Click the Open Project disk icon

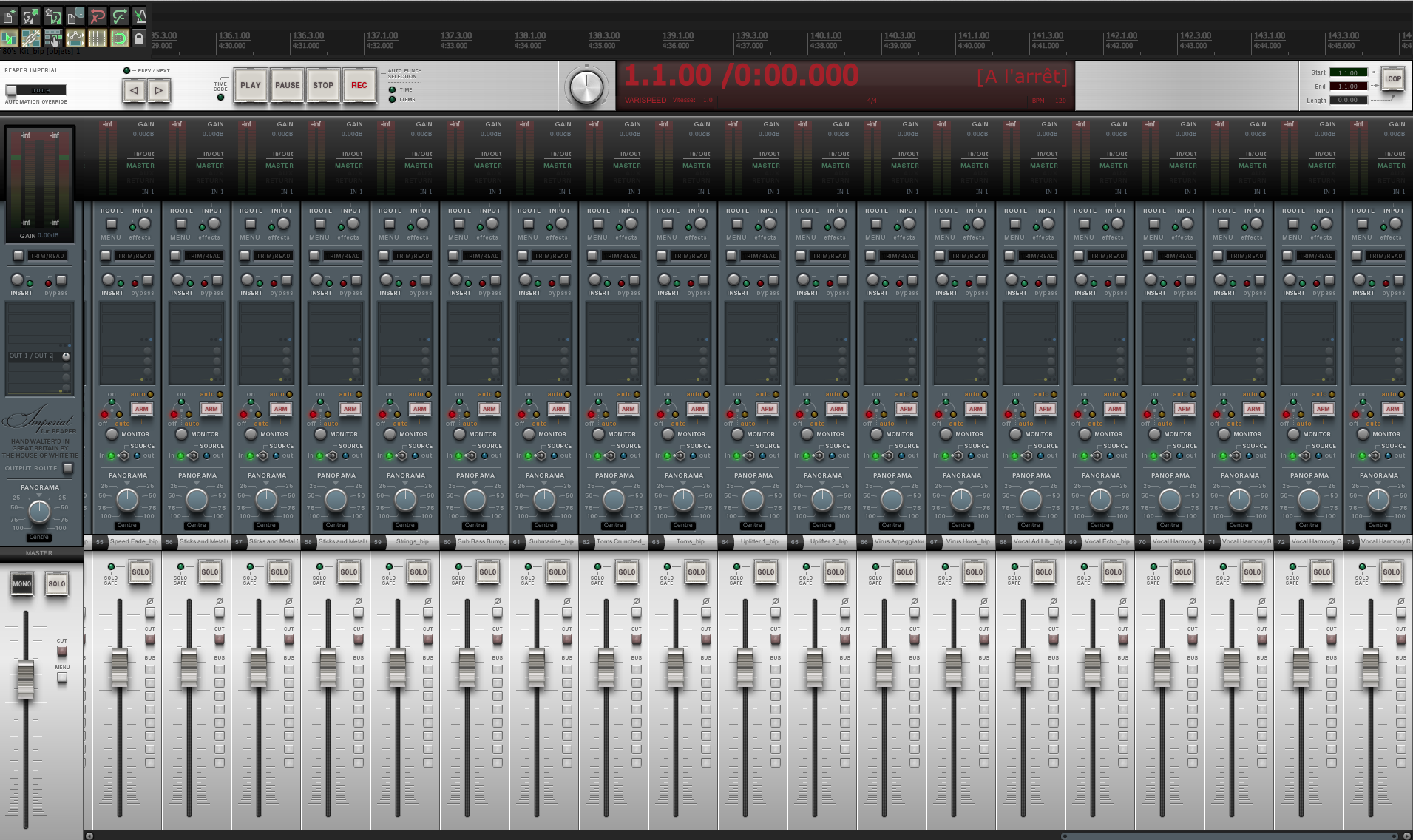(31, 15)
